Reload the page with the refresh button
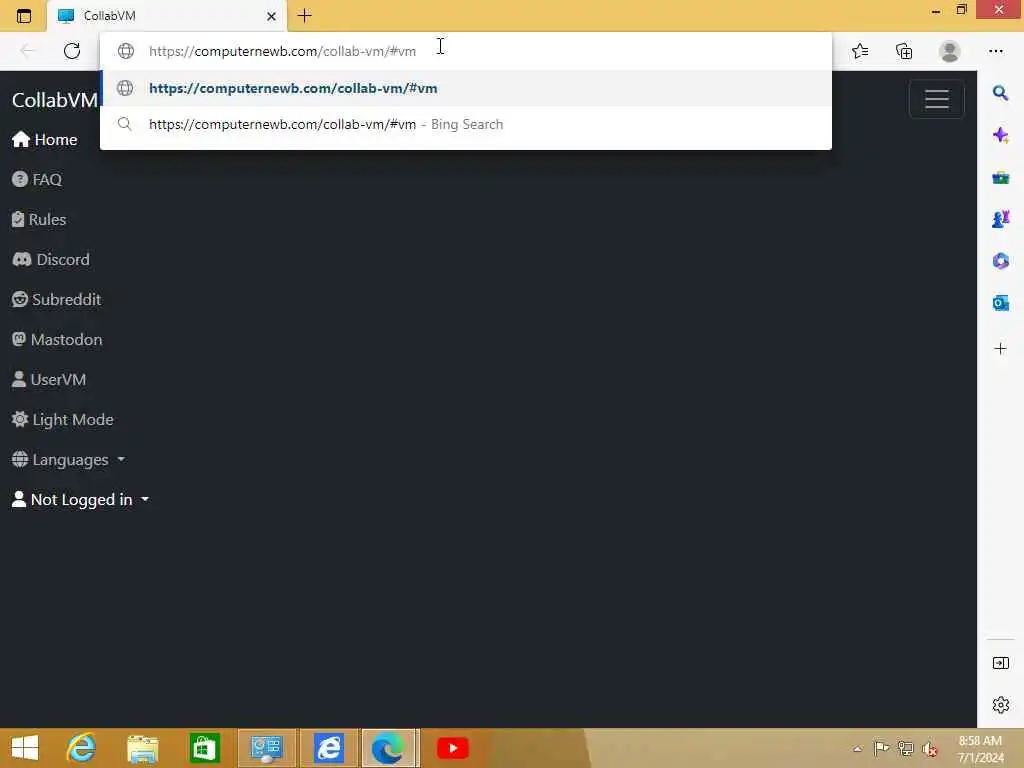The width and height of the screenshot is (1024, 768). (x=72, y=51)
